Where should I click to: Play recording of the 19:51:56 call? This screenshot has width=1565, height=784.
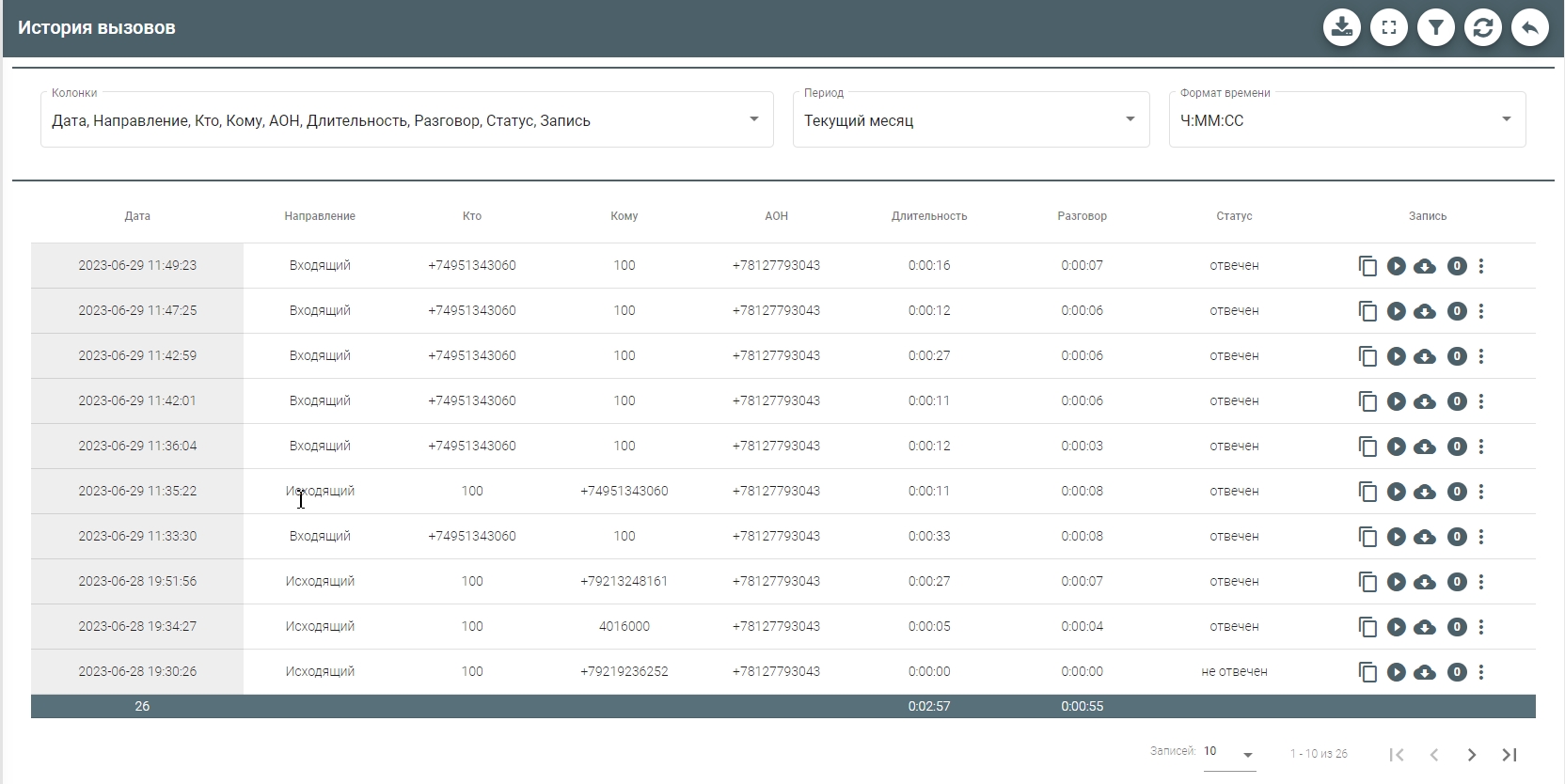pos(1397,582)
